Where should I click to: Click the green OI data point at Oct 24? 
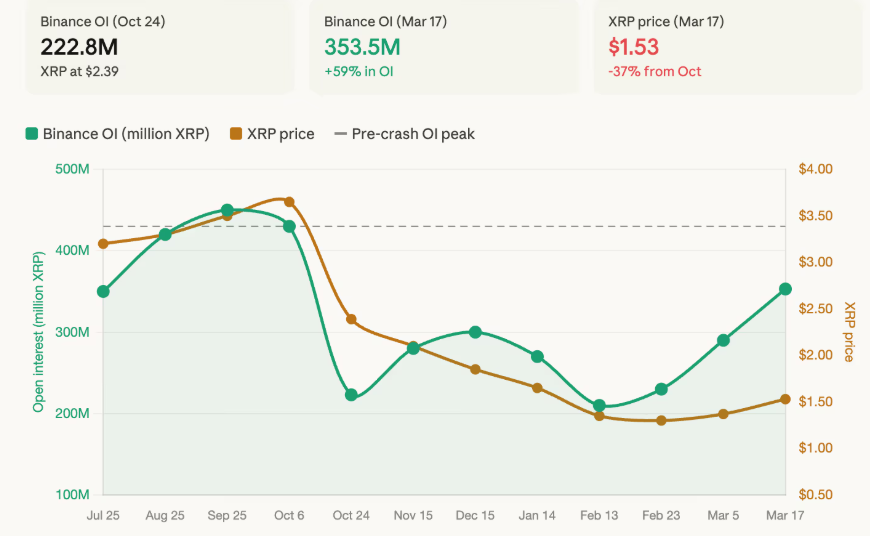(351, 395)
